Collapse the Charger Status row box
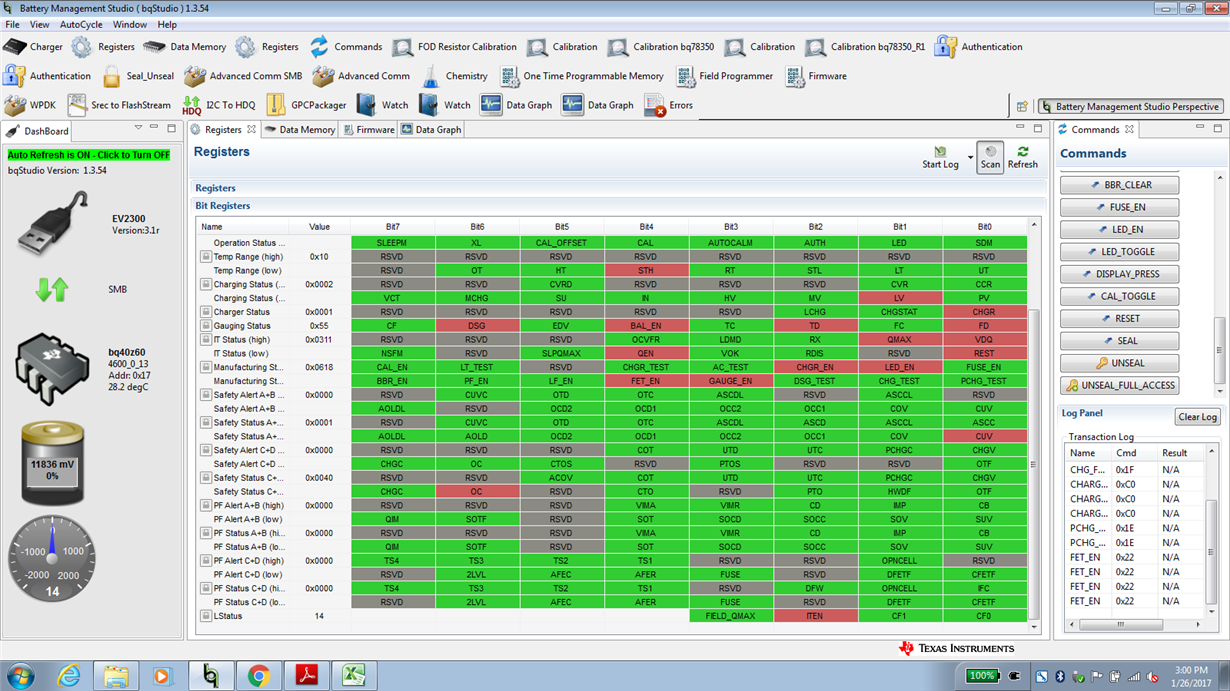Viewport: 1230px width, 691px height. point(205,312)
